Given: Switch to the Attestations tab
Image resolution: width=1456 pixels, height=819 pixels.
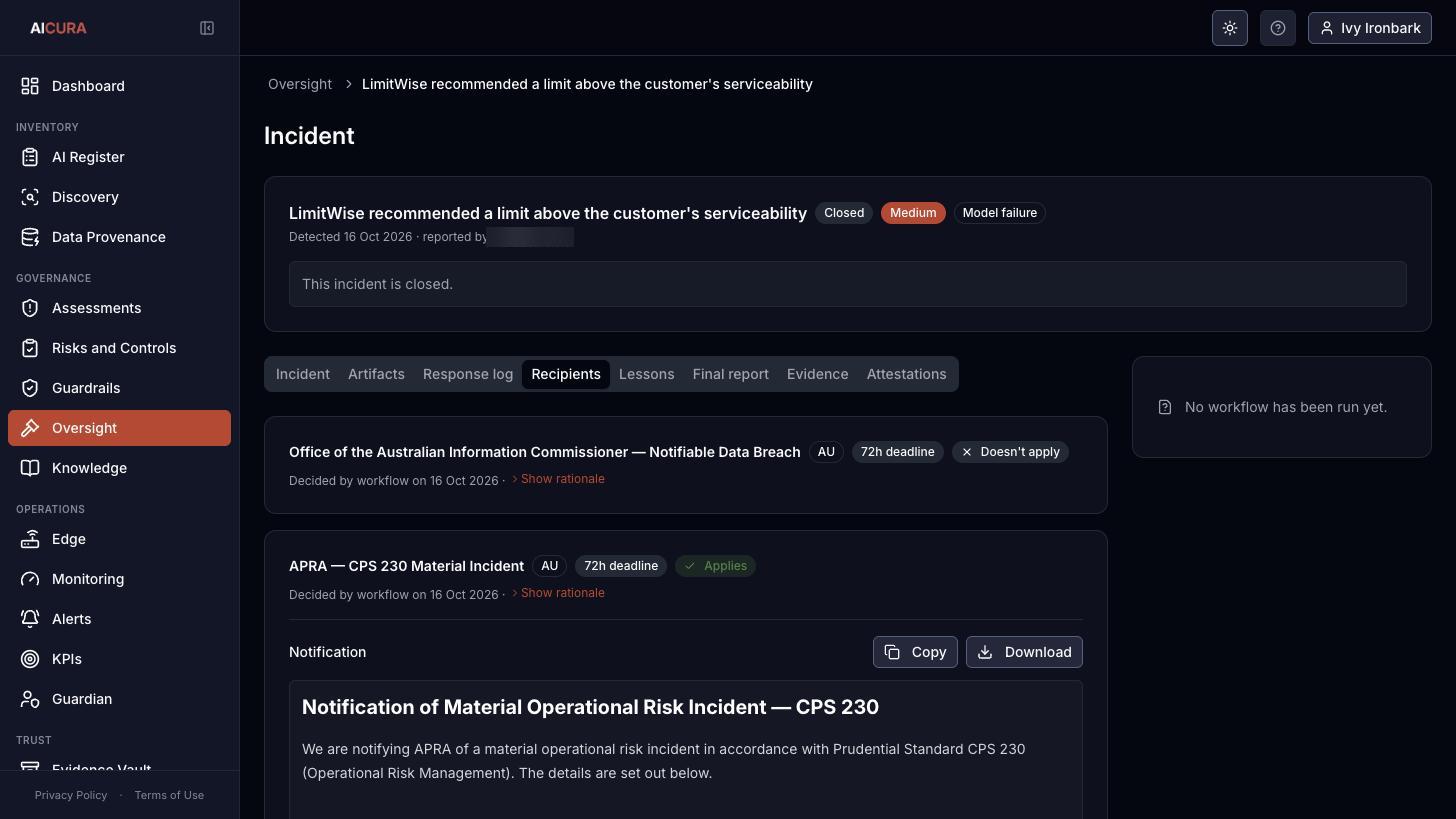Looking at the screenshot, I should pos(906,374).
